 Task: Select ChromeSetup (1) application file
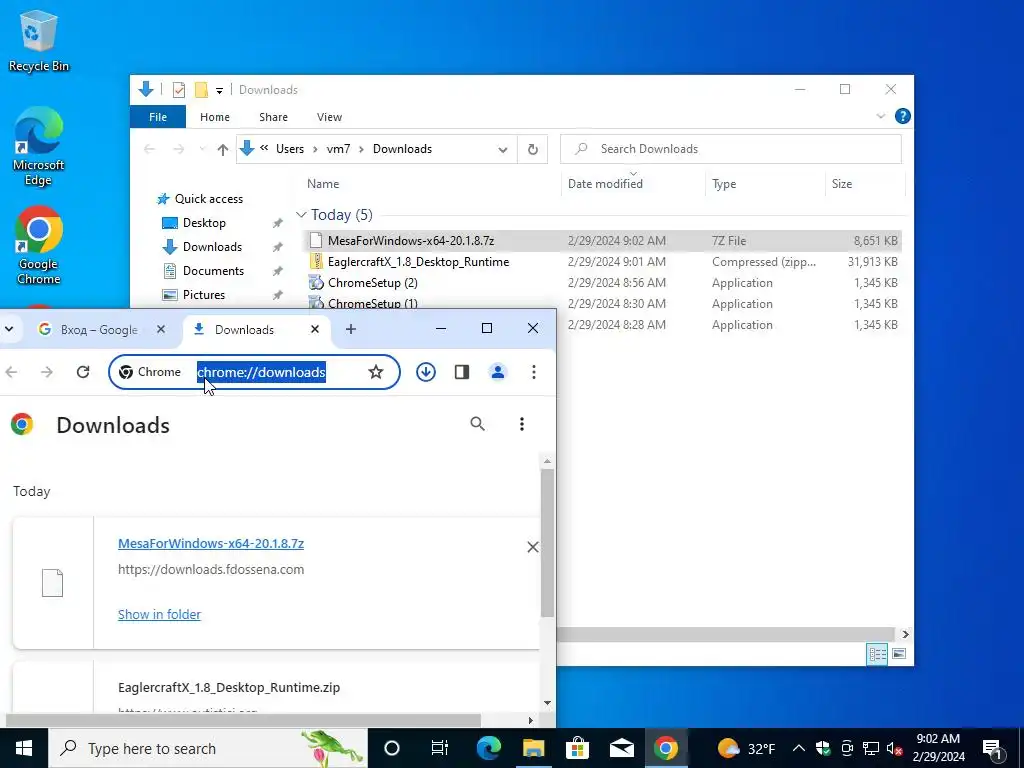coord(372,303)
